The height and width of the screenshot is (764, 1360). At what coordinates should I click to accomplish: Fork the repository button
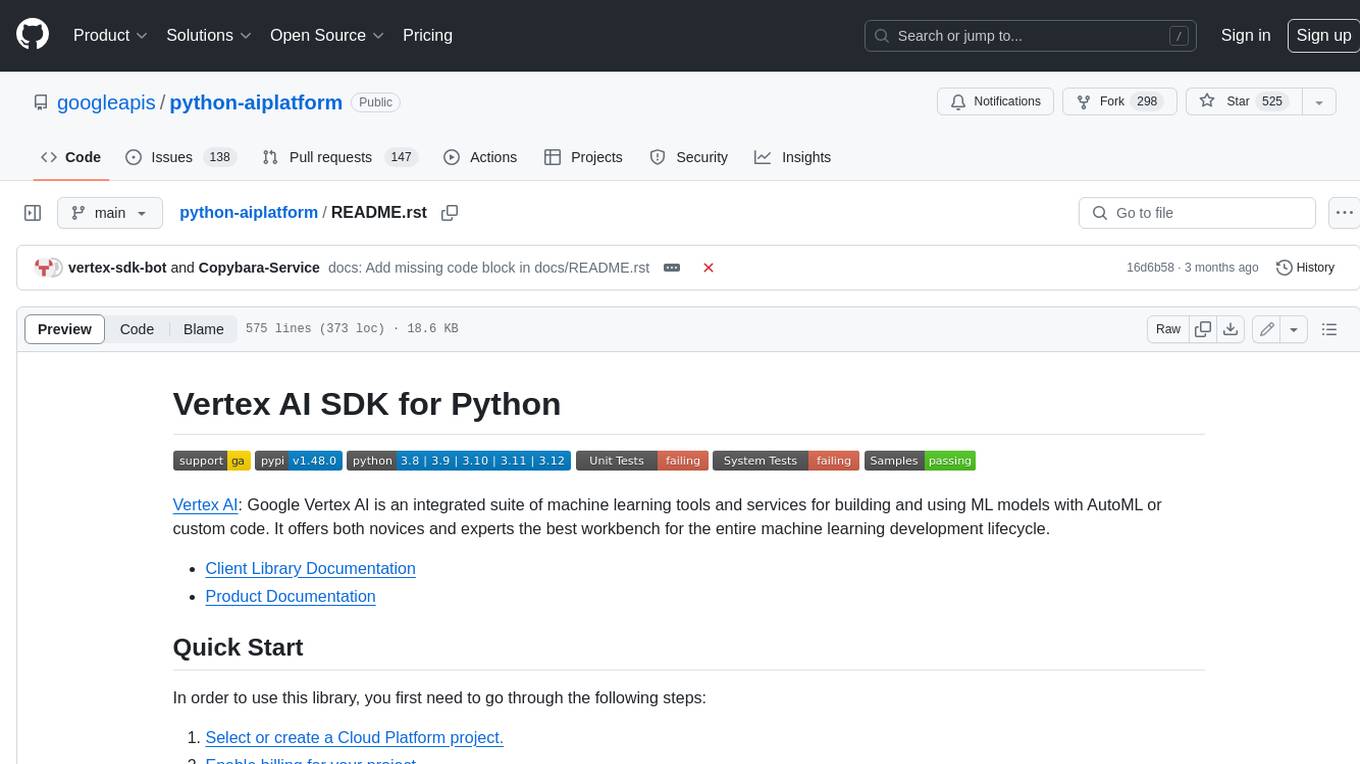[1119, 102]
